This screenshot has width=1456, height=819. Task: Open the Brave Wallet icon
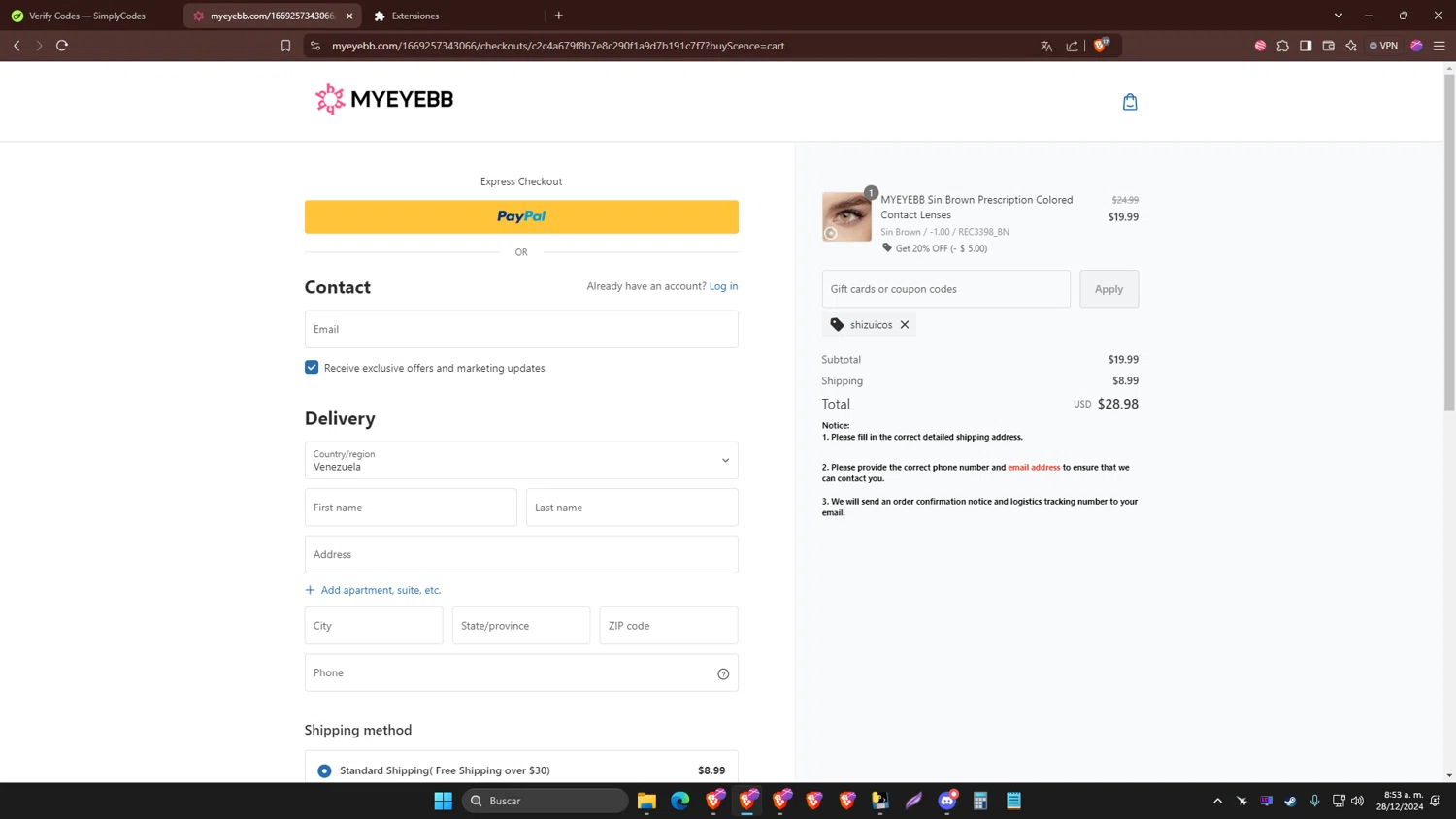pyautogui.click(x=1329, y=46)
